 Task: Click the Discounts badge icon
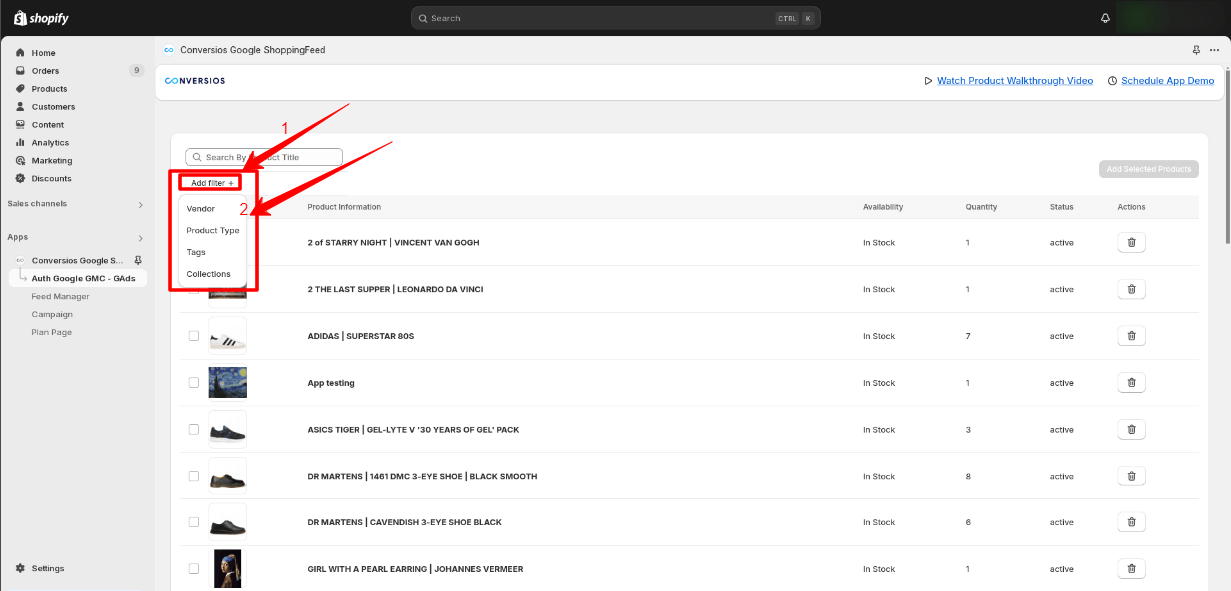tap(20, 179)
